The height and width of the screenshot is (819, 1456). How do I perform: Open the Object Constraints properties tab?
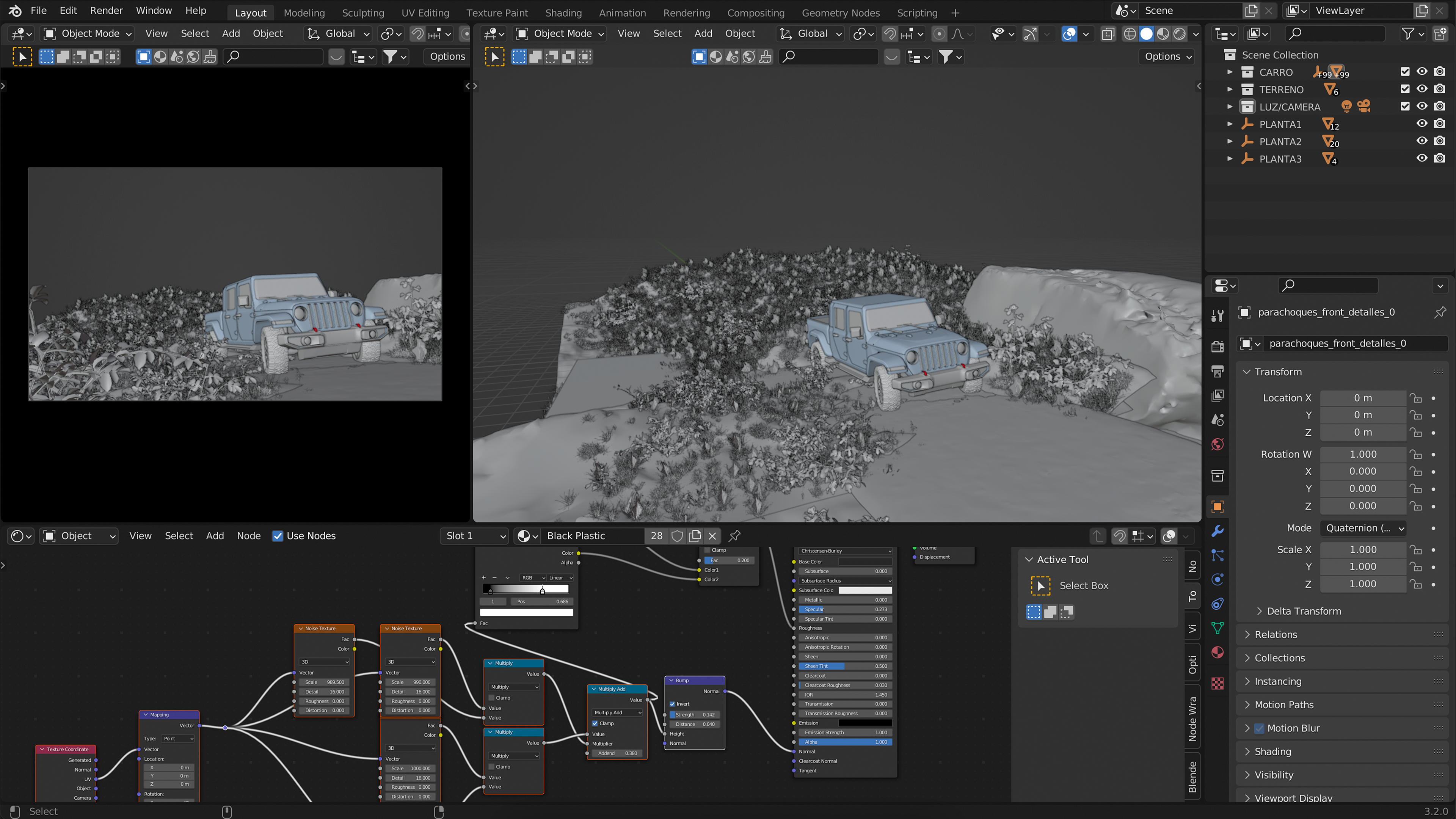[1218, 604]
